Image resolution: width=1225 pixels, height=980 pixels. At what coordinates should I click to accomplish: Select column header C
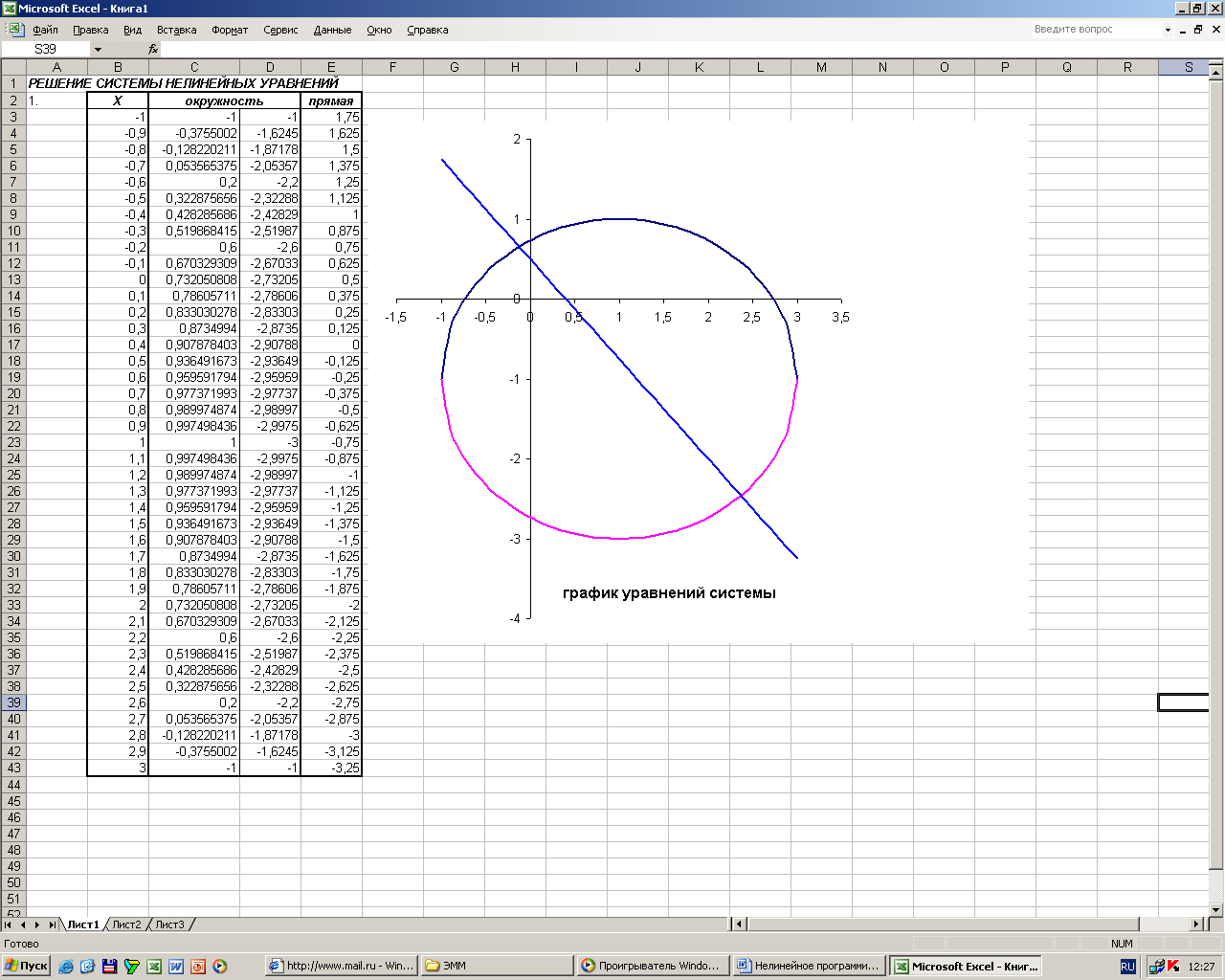[x=194, y=67]
